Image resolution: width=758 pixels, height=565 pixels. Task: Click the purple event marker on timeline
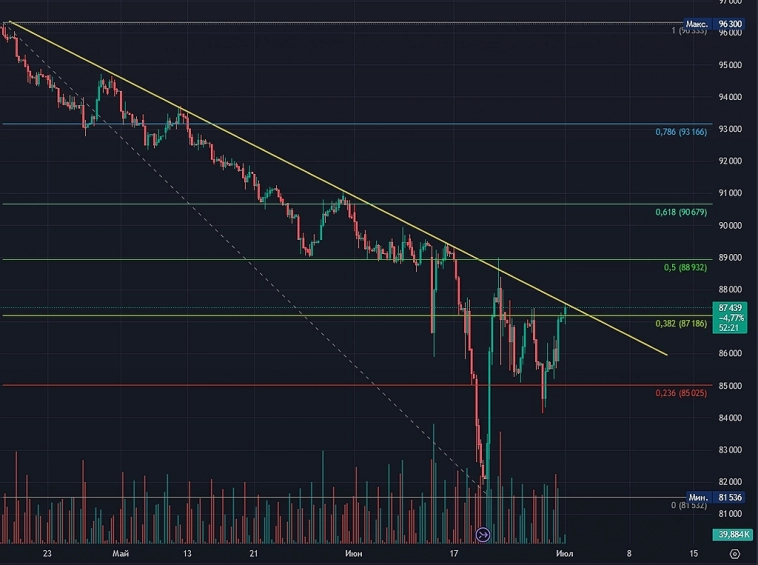pos(483,535)
